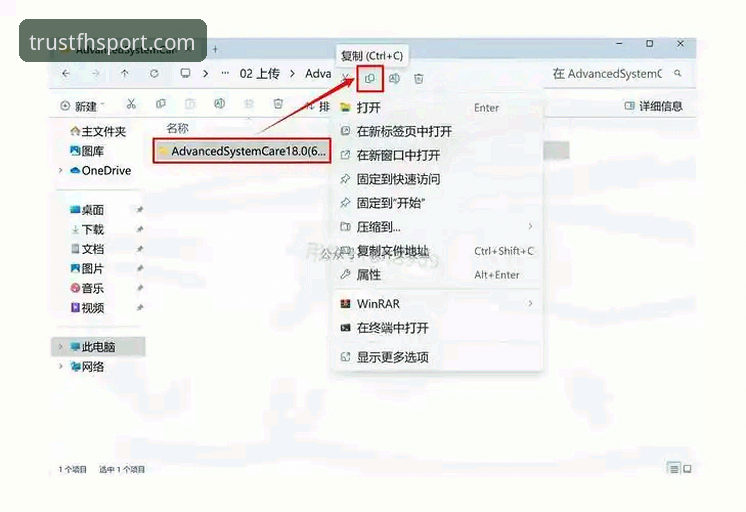Select 固定到快速访问
746x512 pixels.
point(437,179)
